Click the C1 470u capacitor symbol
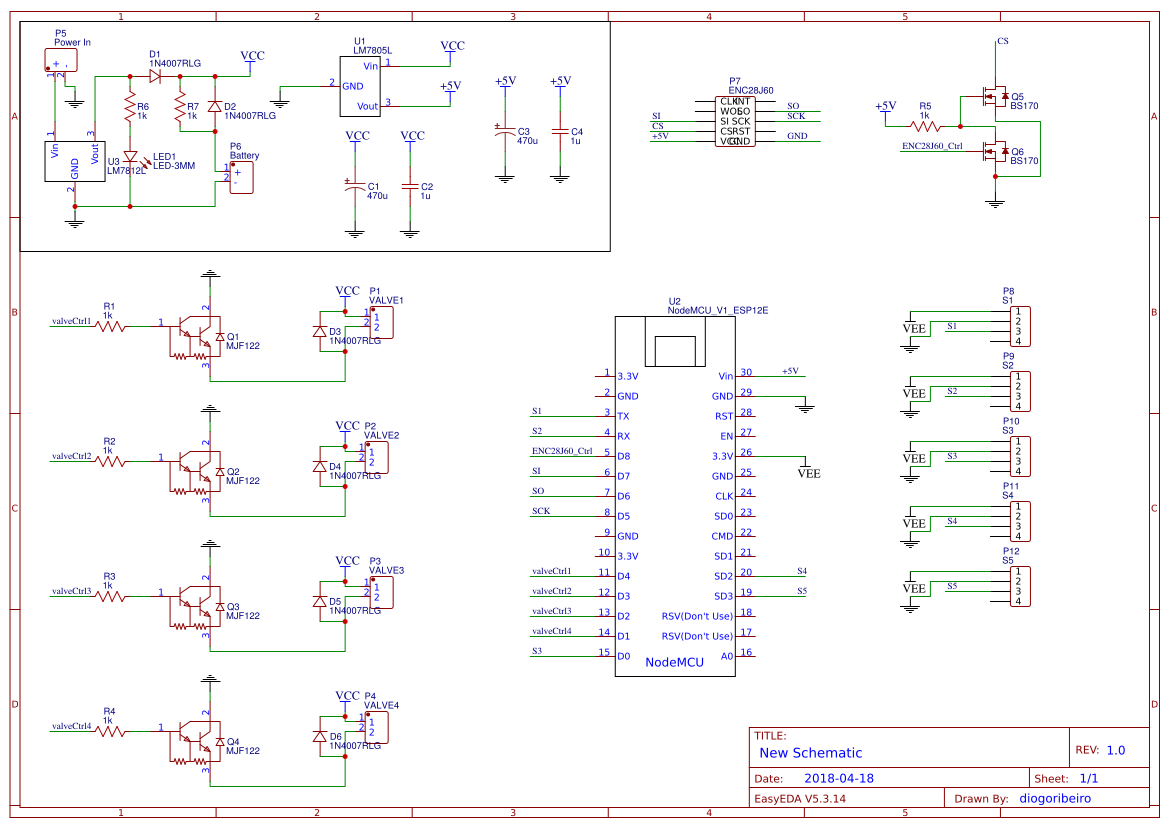Screen dimensions: 1171x828 [355, 187]
